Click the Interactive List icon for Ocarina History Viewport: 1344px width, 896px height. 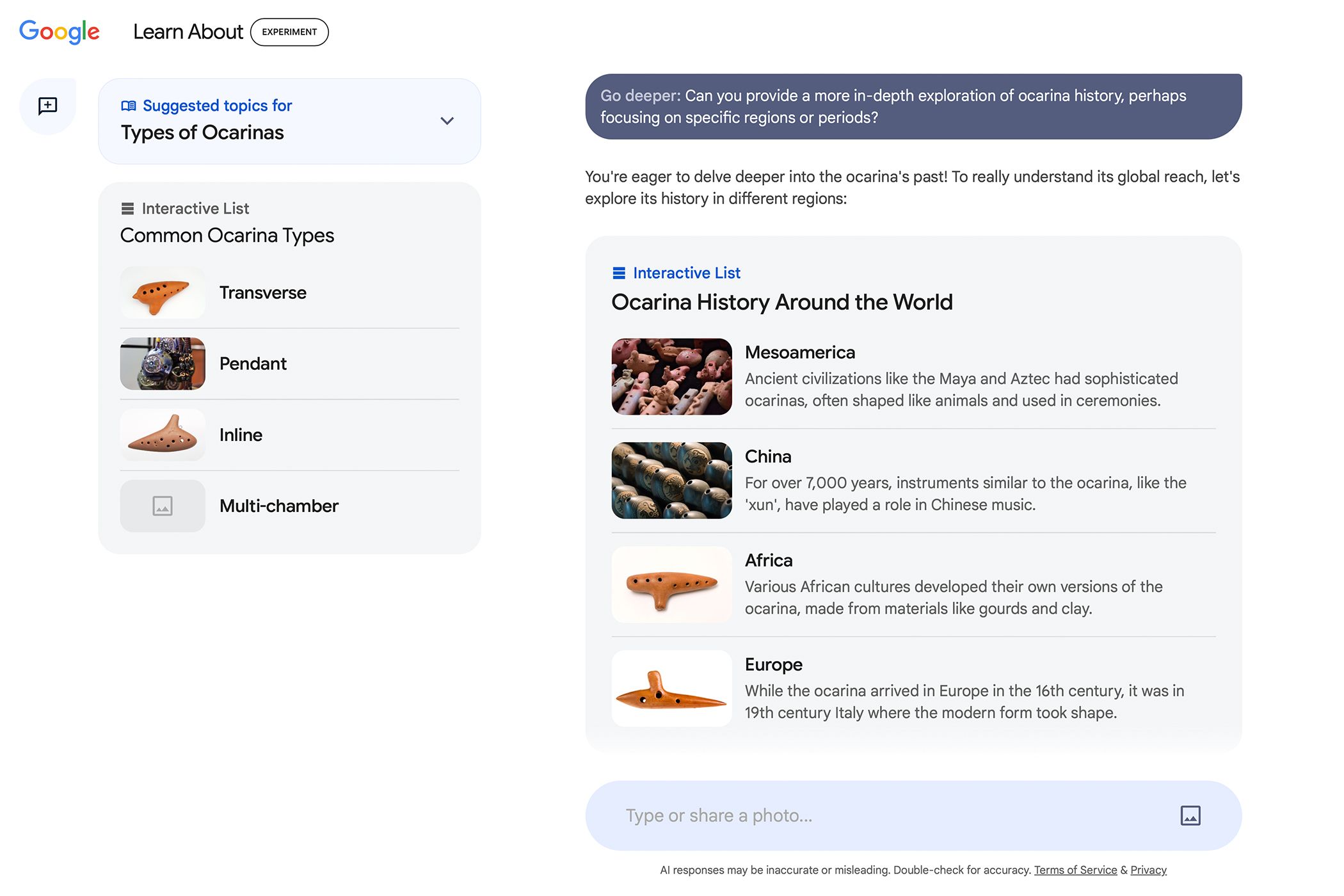(619, 272)
